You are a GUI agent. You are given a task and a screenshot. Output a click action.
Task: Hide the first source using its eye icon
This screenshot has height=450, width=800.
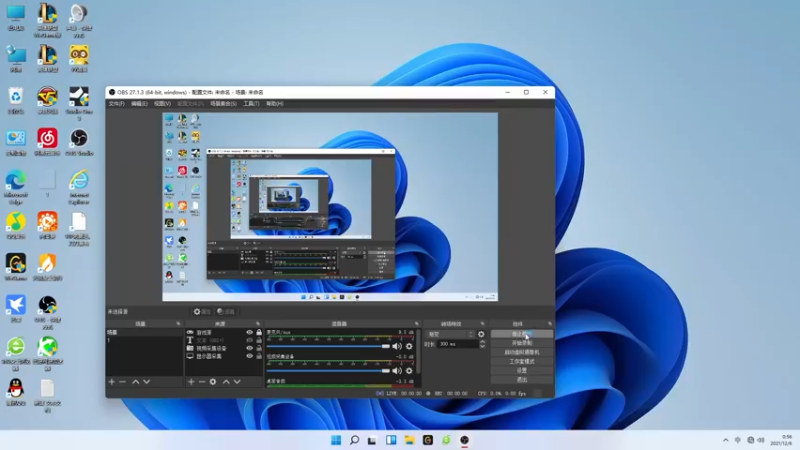coord(249,332)
